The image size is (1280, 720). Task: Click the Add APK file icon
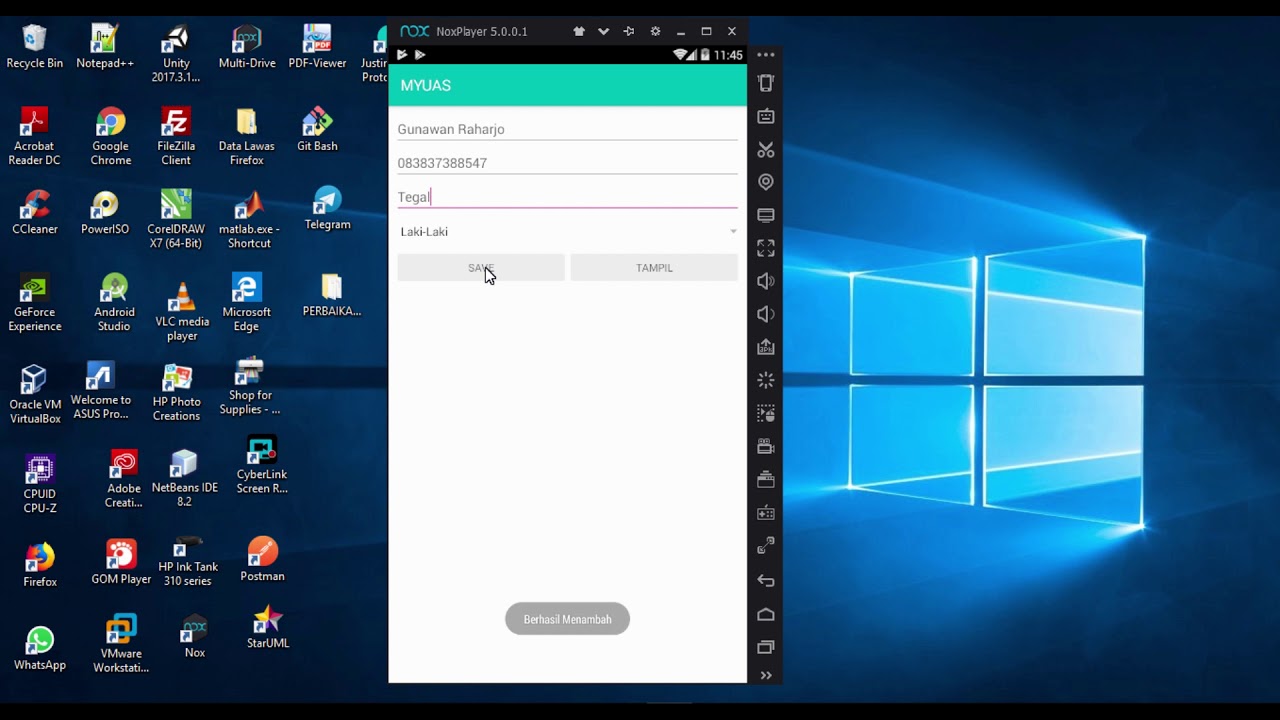[766, 347]
